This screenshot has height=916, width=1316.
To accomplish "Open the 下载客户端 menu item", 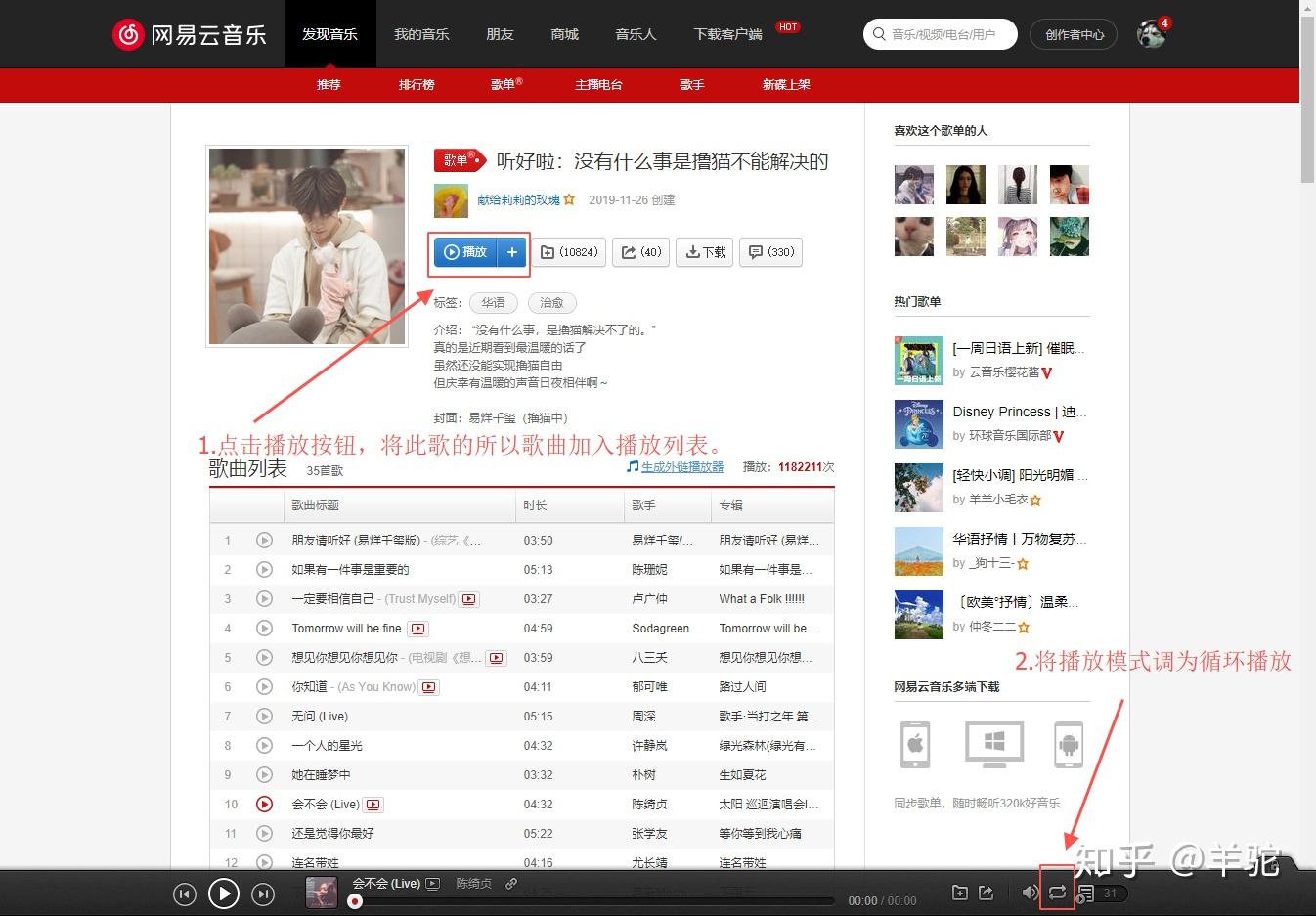I will coord(727,34).
